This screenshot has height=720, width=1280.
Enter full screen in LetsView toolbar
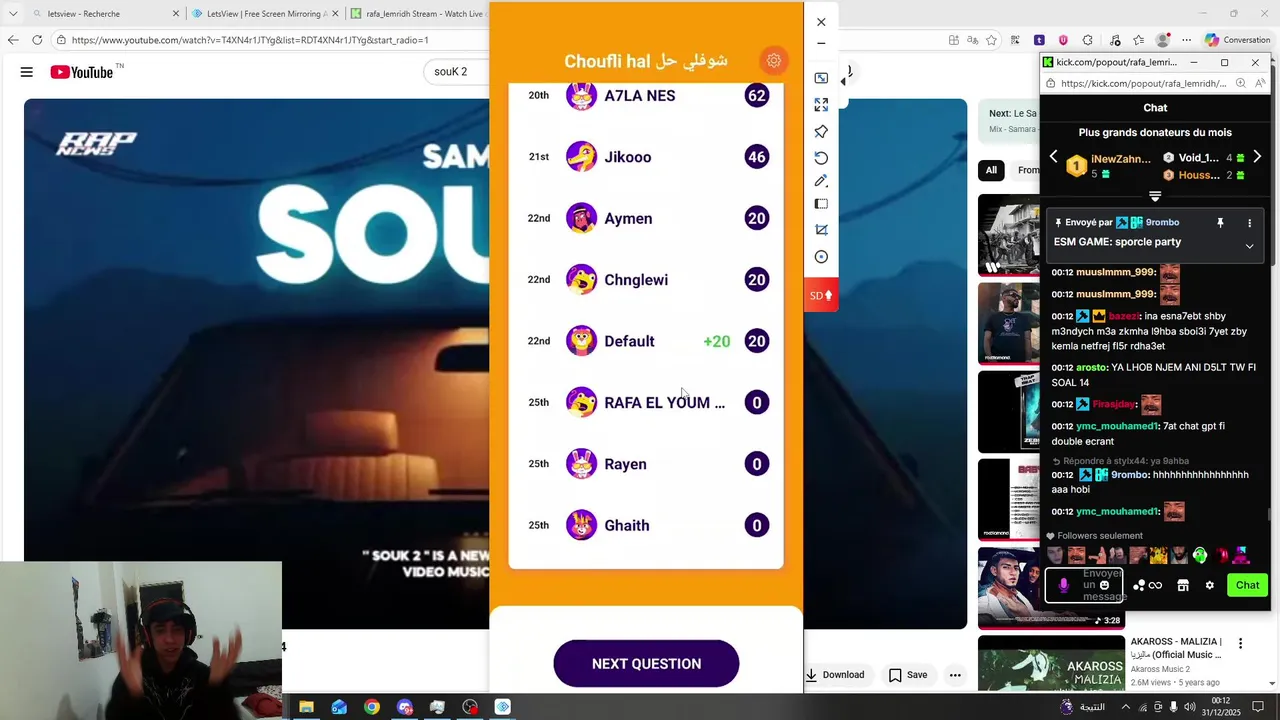pyautogui.click(x=821, y=104)
